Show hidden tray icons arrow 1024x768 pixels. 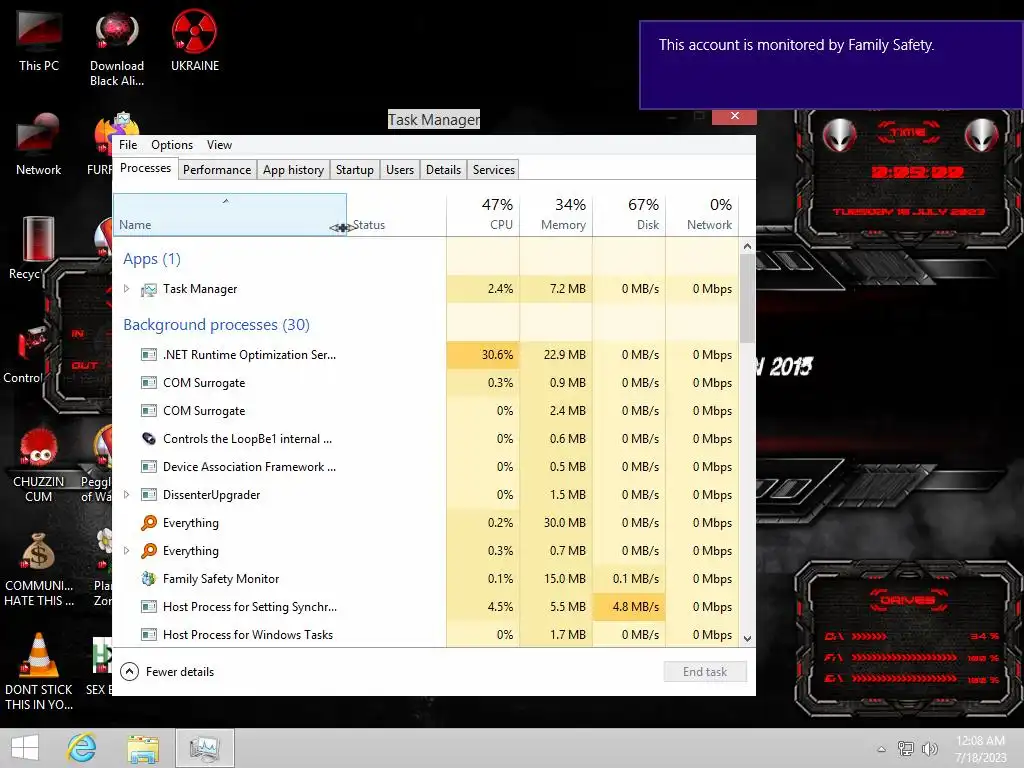[882, 749]
